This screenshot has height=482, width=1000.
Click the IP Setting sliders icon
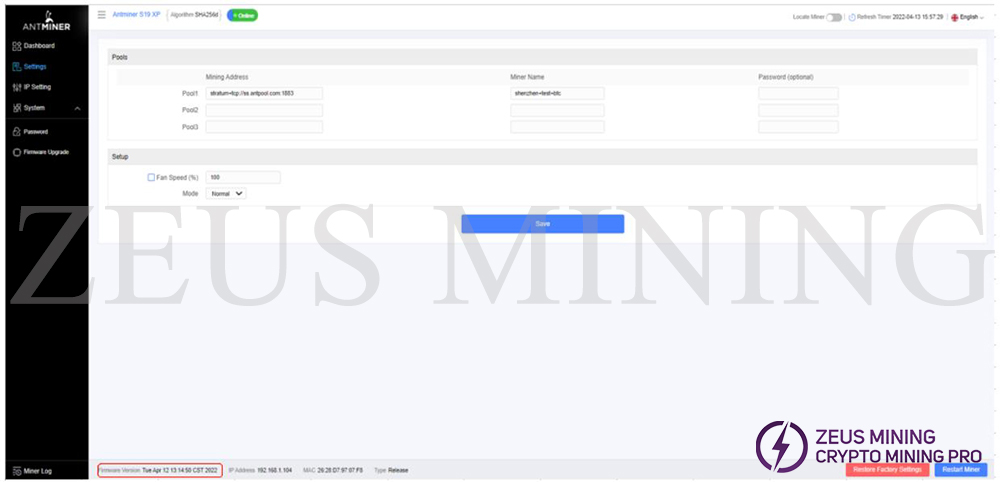16,87
